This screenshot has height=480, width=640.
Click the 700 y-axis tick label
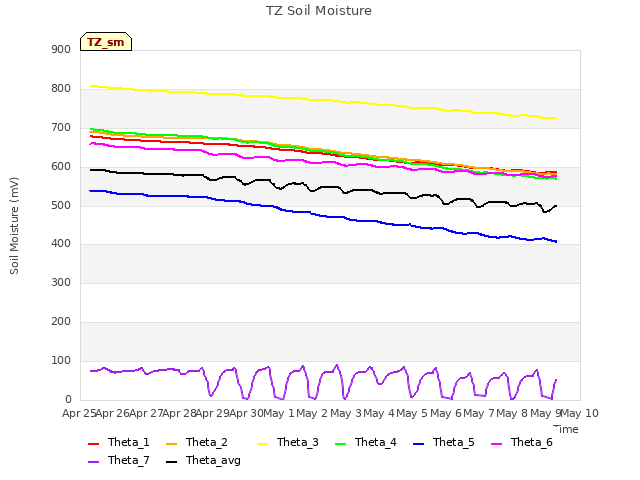click(61, 128)
